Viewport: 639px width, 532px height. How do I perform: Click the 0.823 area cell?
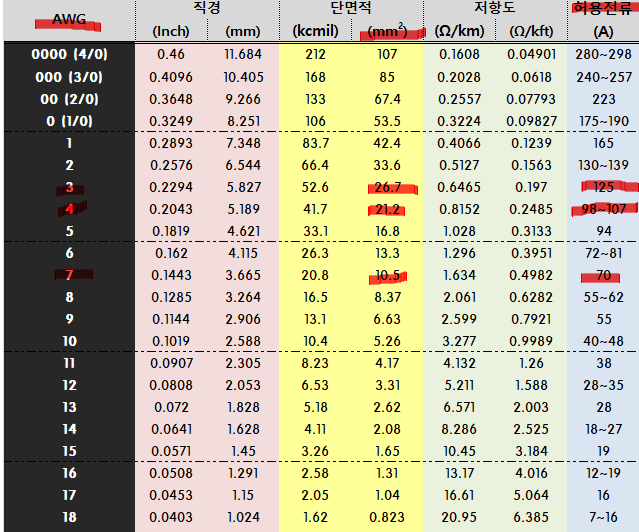[387, 517]
